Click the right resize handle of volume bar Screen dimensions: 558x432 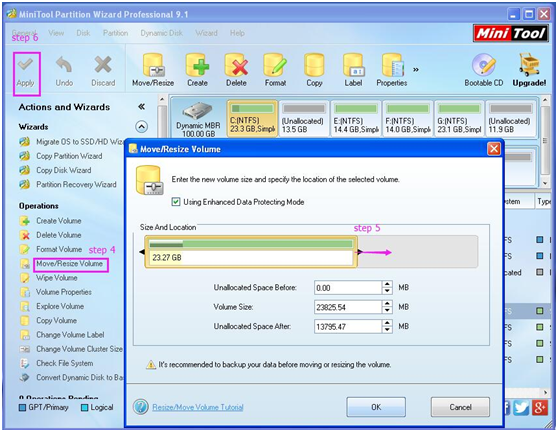coord(359,252)
